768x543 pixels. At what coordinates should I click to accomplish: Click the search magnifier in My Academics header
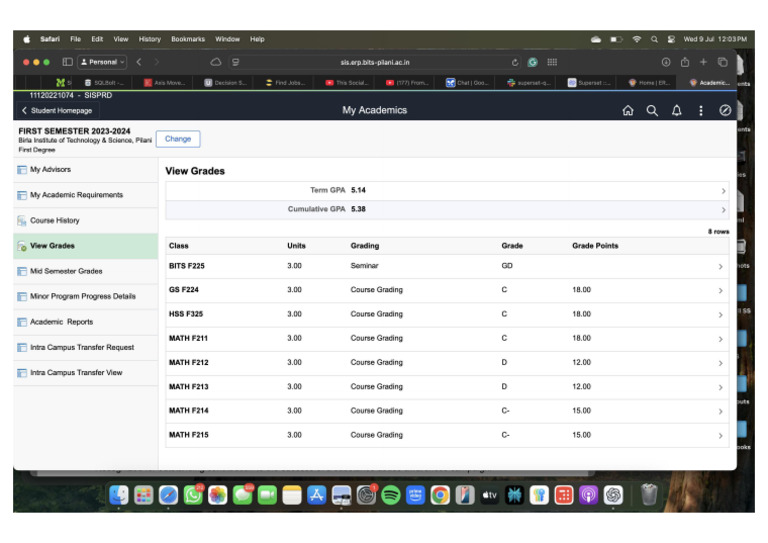click(652, 111)
